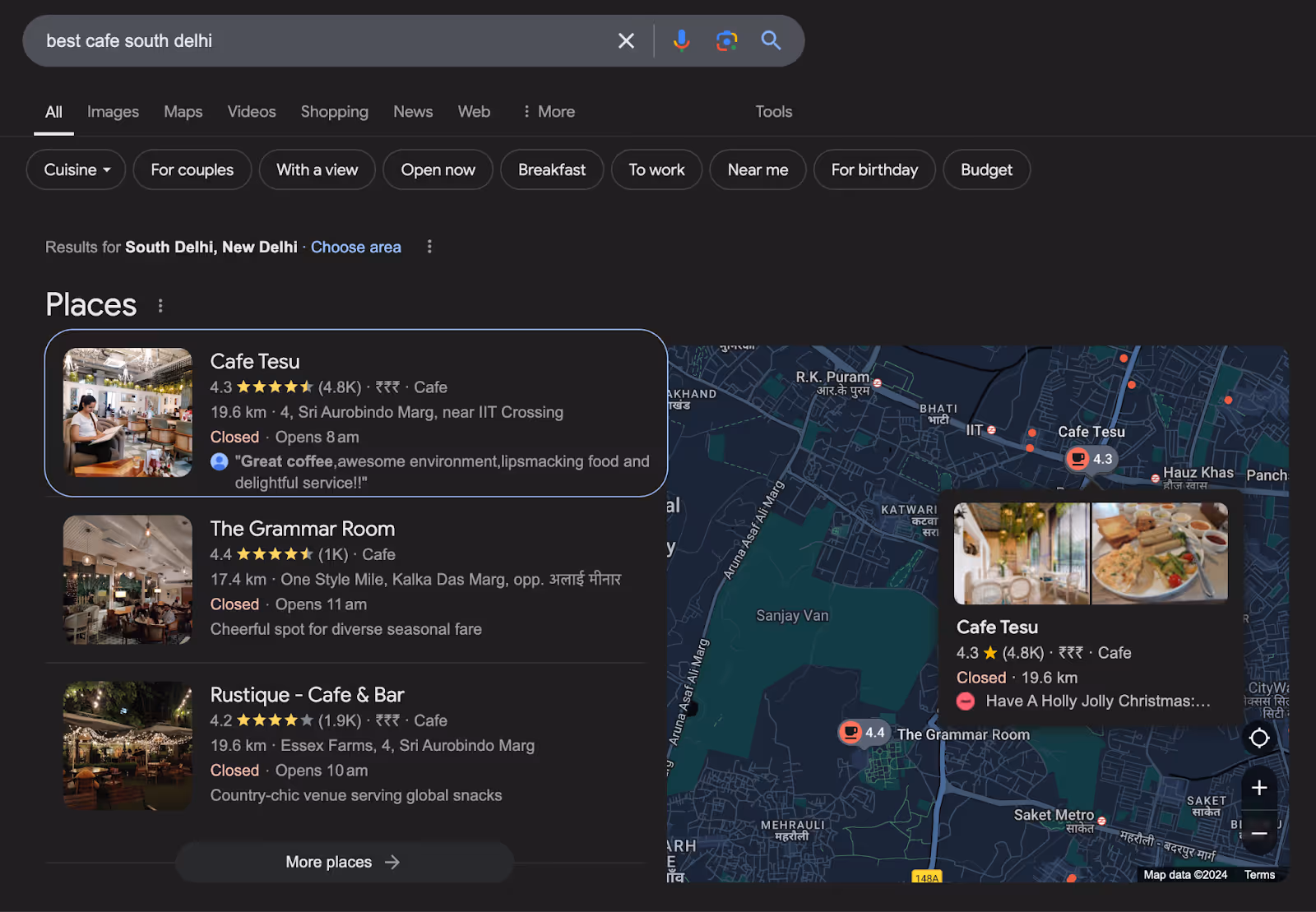Click 'Have A Holly Jolly Christmas' post text

(1098, 701)
